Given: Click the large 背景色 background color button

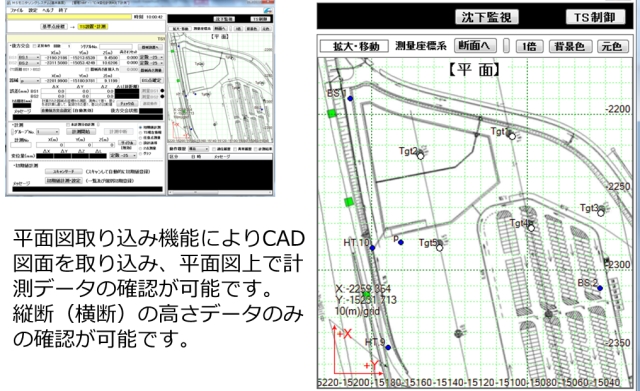Looking at the screenshot, I should point(569,46).
